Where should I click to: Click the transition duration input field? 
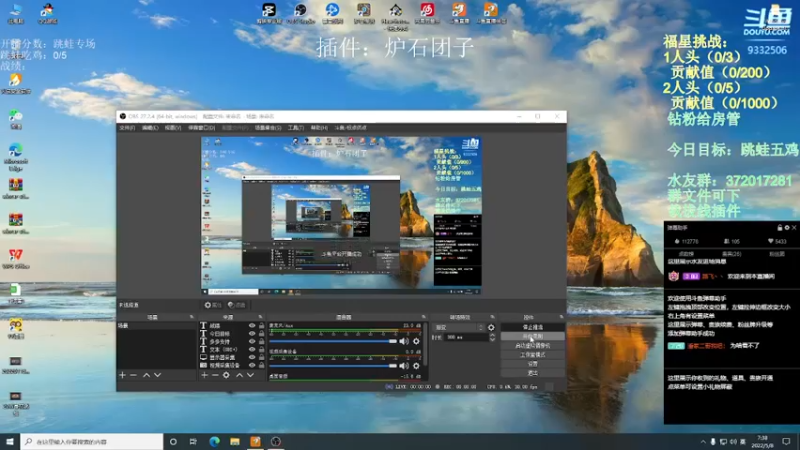coord(466,337)
